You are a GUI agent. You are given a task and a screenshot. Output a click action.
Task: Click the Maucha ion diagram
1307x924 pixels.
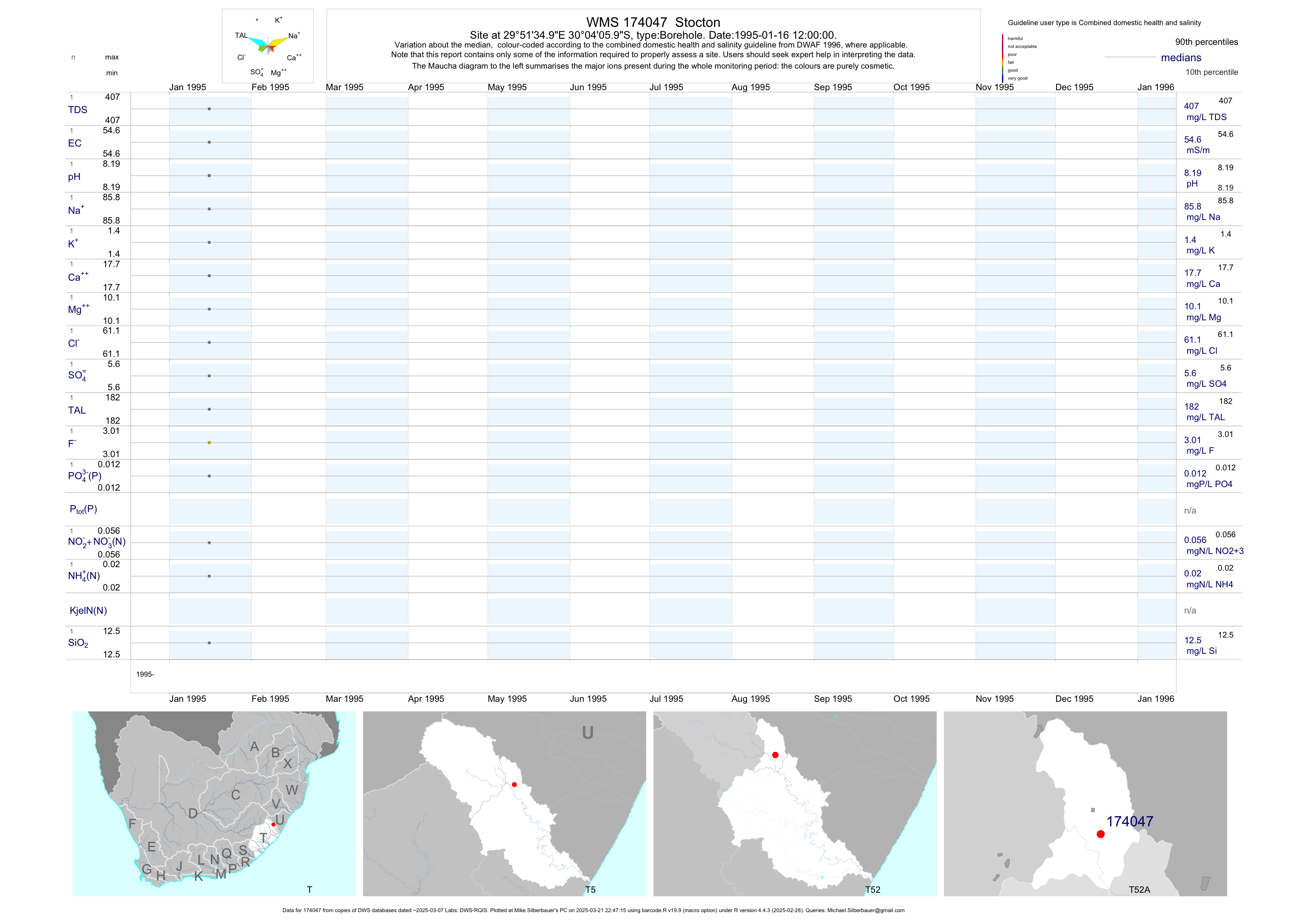click(268, 45)
